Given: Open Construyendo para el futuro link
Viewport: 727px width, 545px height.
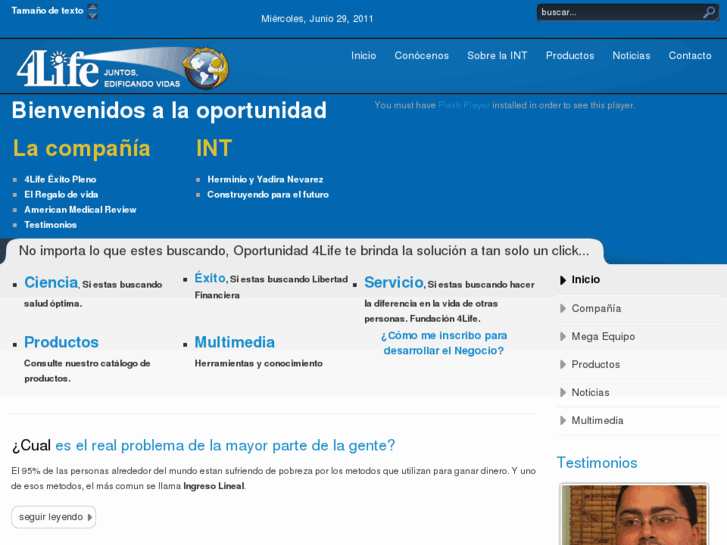Looking at the screenshot, I should pyautogui.click(x=268, y=195).
